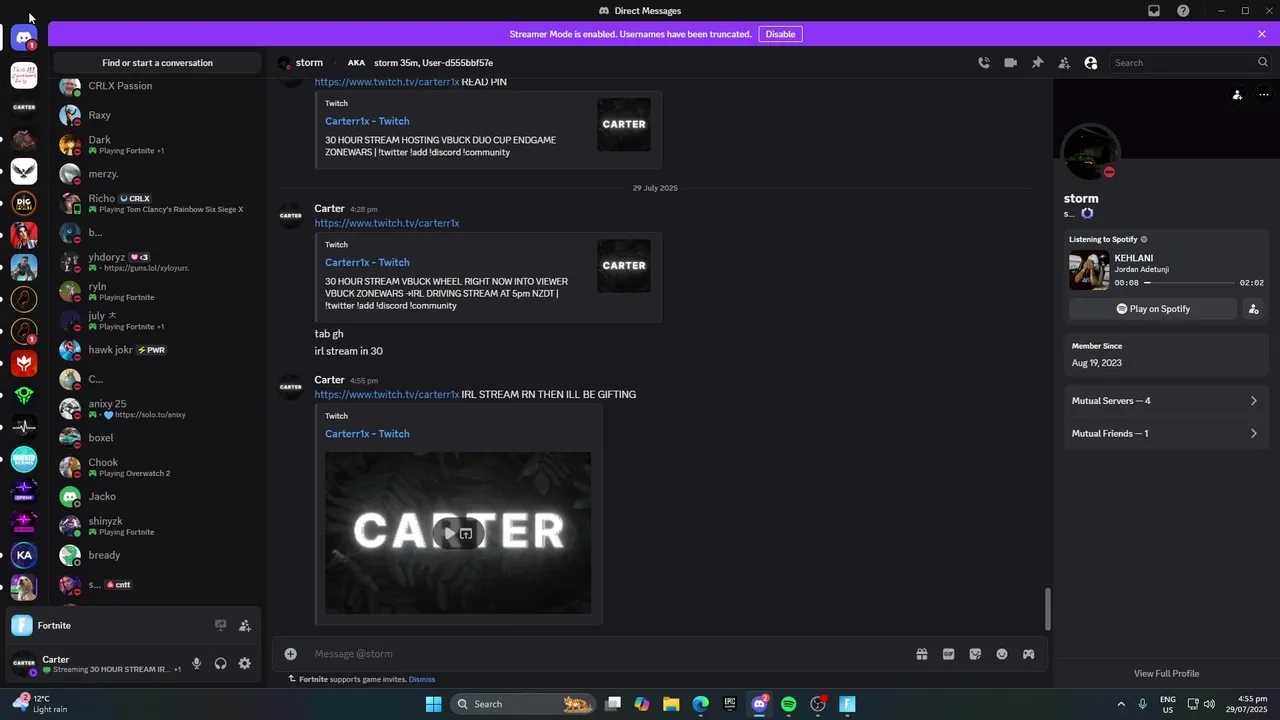
Task: Open stream settings icon beside Fortnite
Action: [221, 625]
